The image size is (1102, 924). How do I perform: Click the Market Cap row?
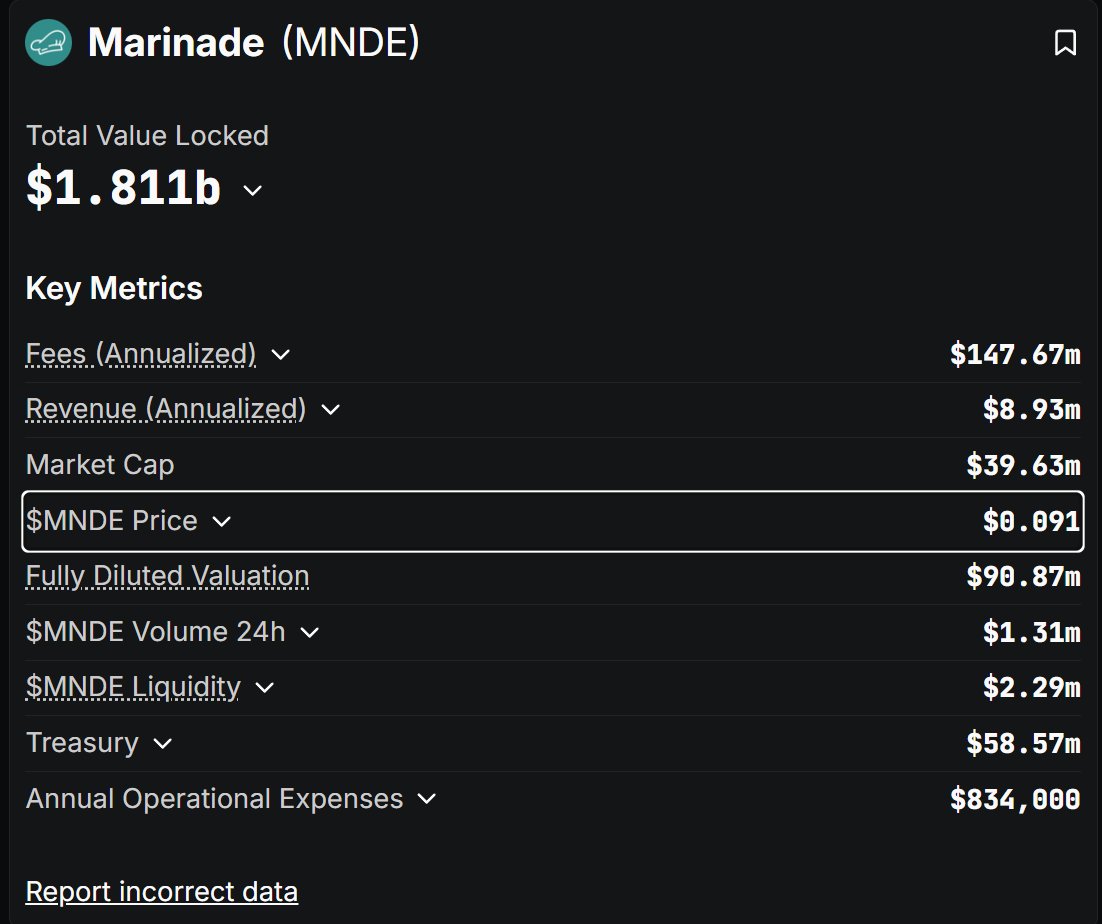click(x=552, y=465)
